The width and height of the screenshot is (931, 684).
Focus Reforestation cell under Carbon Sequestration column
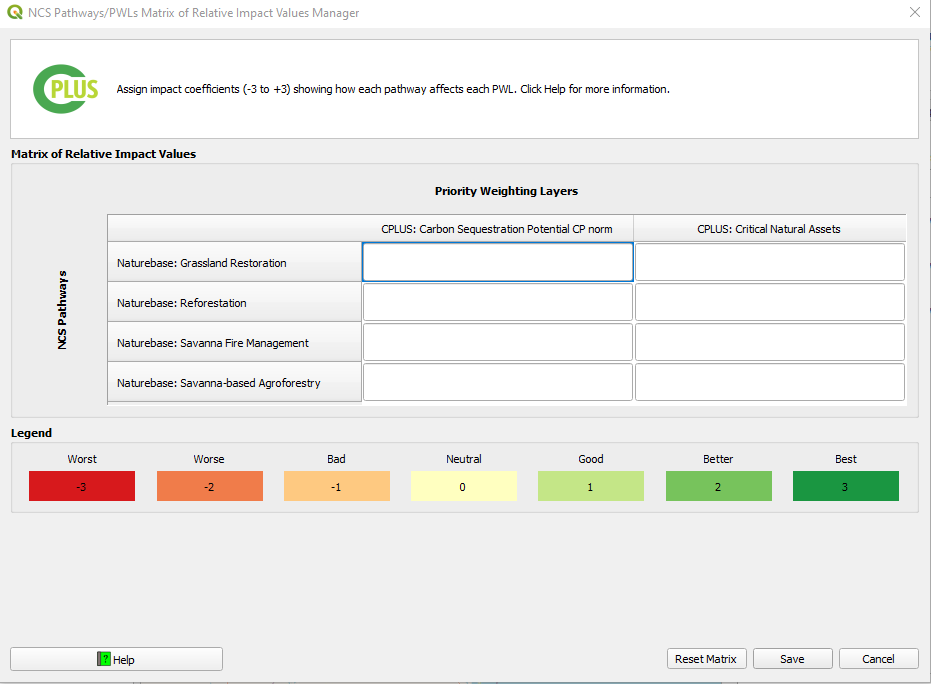point(497,302)
